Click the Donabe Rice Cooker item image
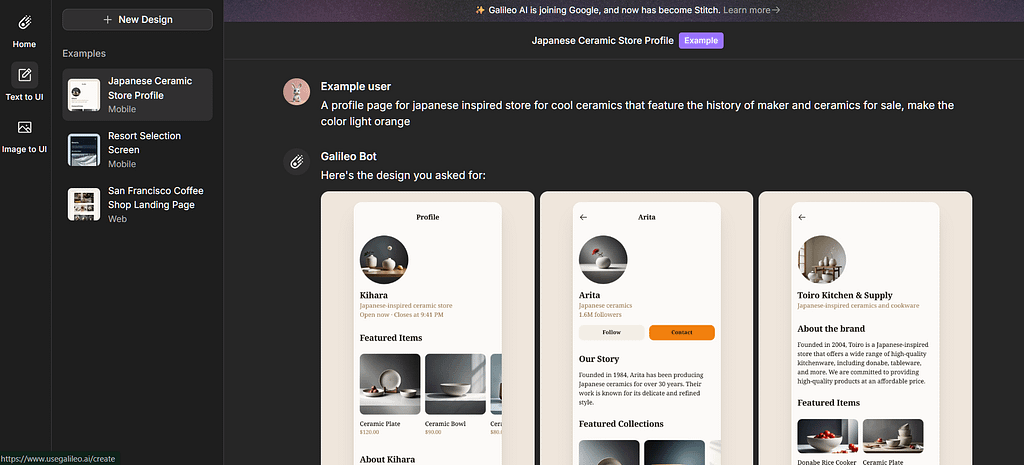Image resolution: width=1024 pixels, height=465 pixels. click(x=826, y=436)
